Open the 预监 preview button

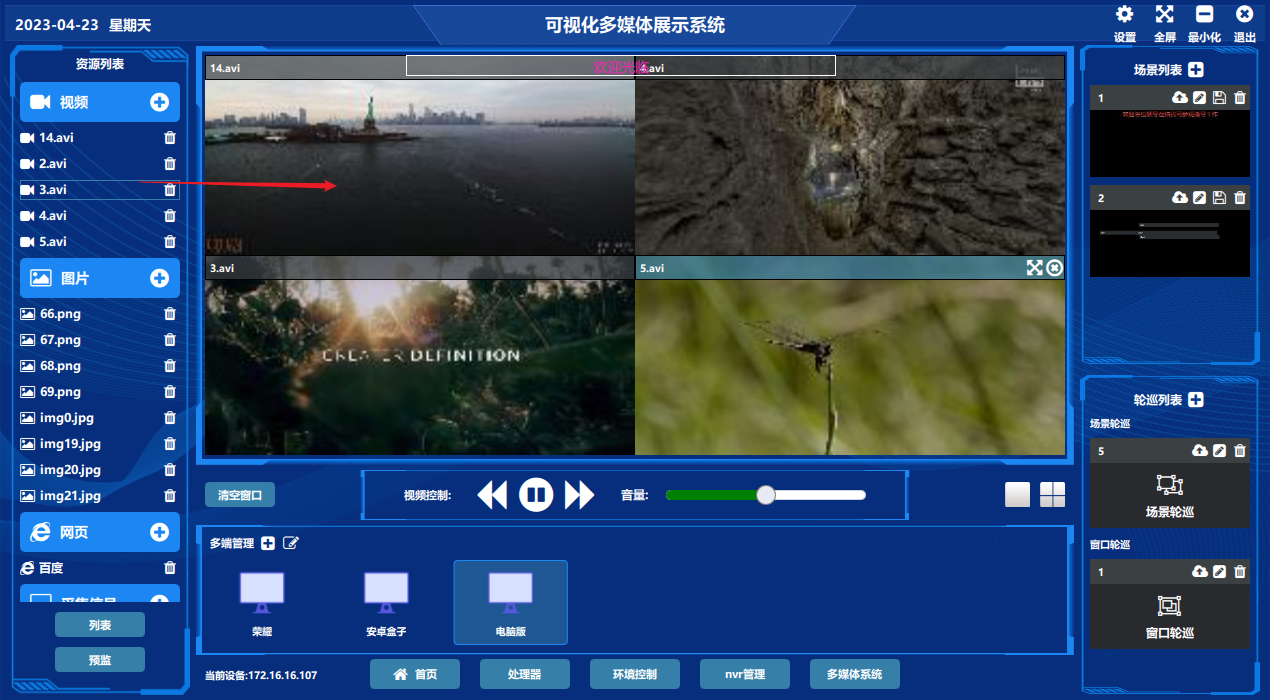tap(100, 660)
